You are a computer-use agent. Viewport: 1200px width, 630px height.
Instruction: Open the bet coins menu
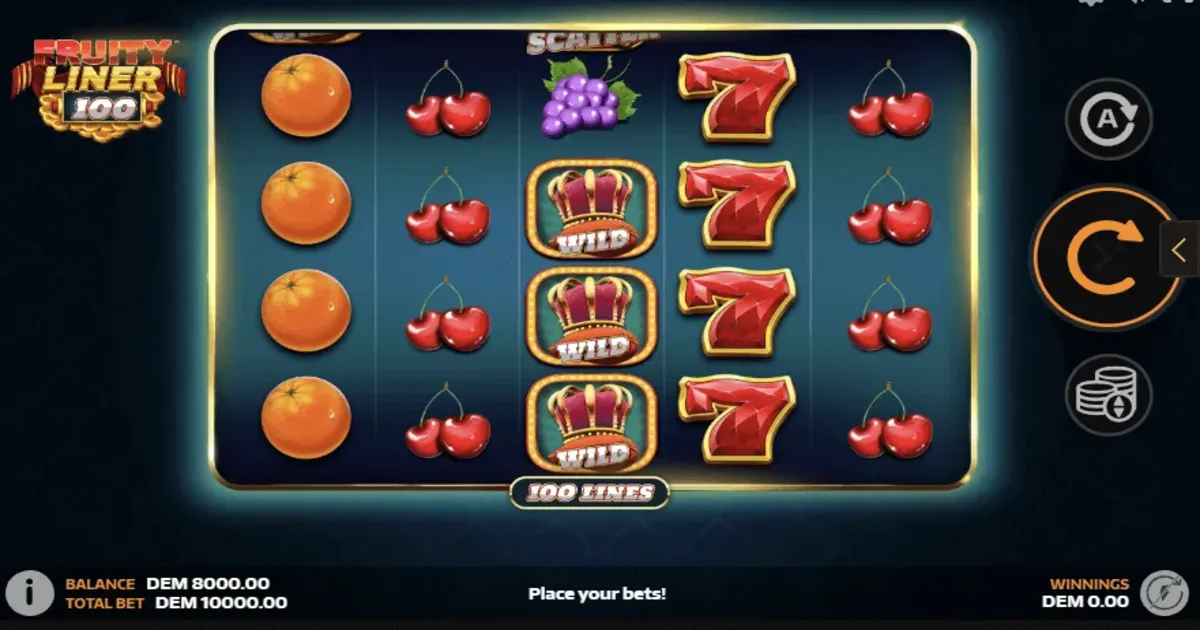point(1108,395)
